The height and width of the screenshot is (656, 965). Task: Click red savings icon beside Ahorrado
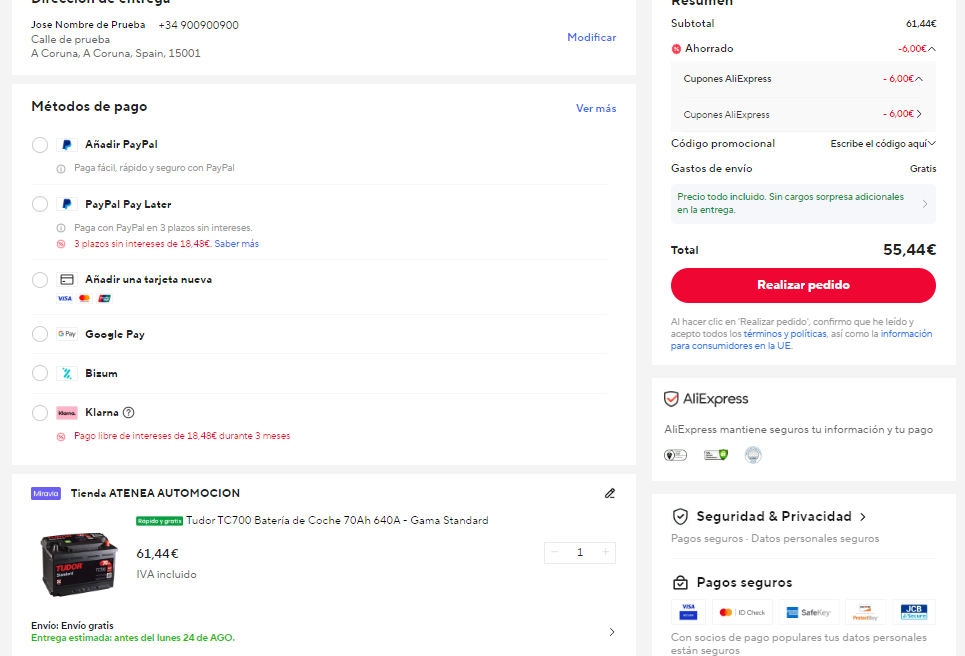[x=676, y=49]
